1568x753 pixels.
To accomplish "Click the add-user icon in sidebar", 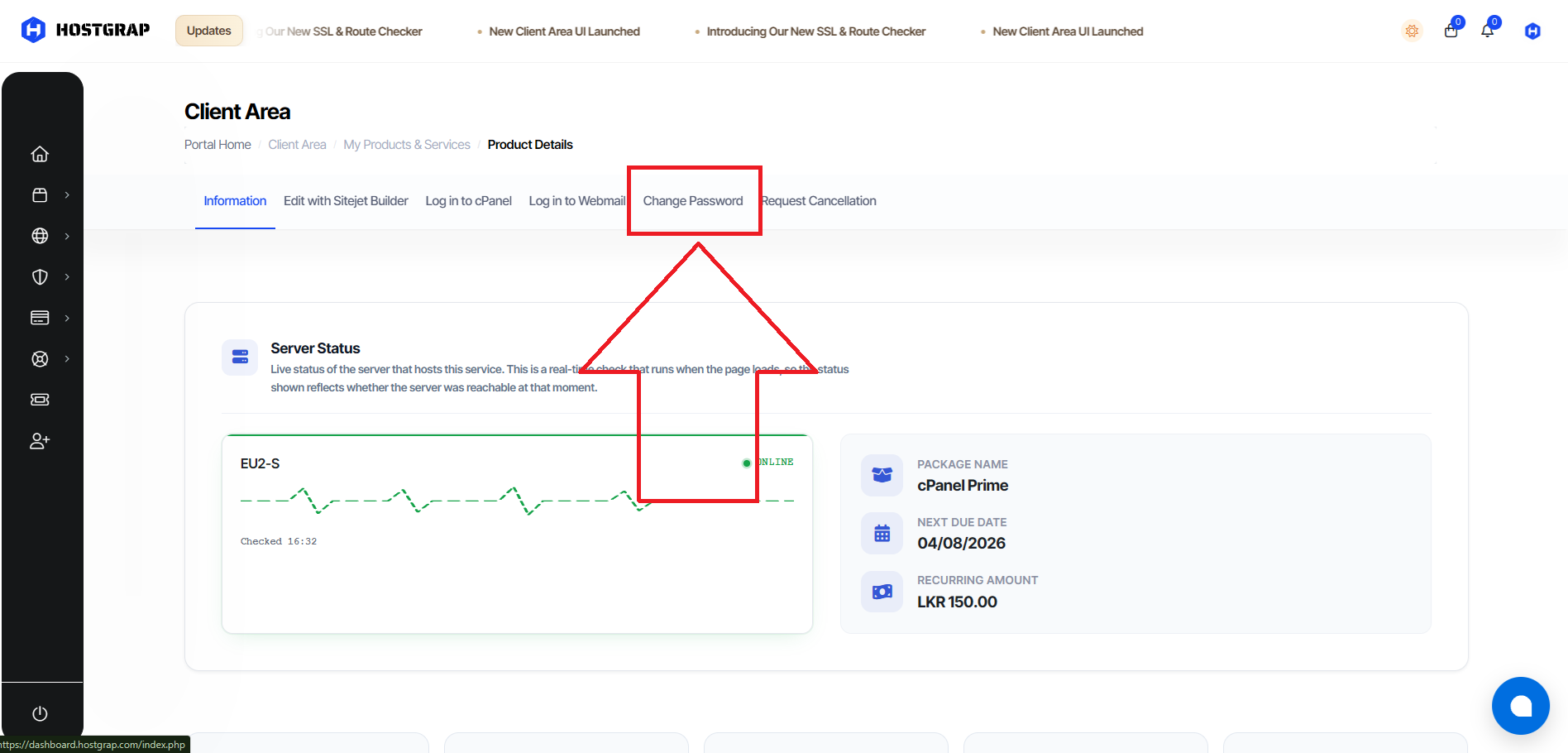I will click(x=40, y=440).
